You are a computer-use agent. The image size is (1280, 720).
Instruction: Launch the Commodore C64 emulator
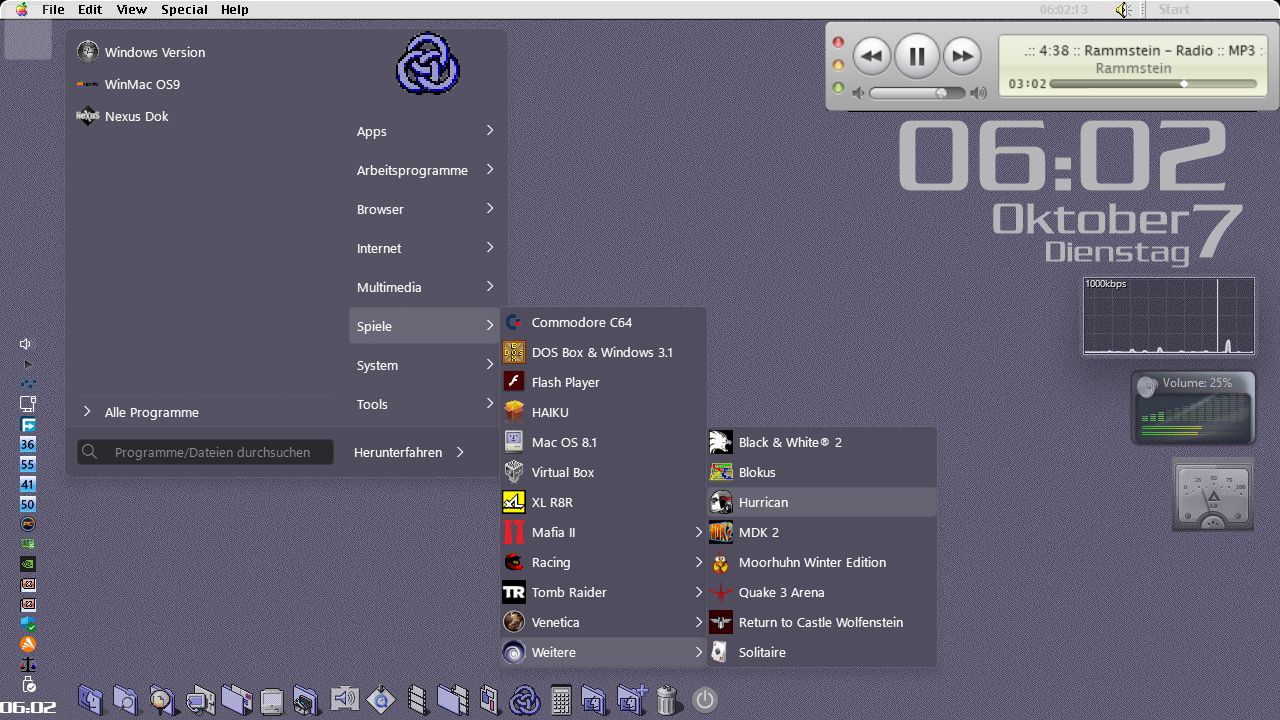tap(604, 322)
